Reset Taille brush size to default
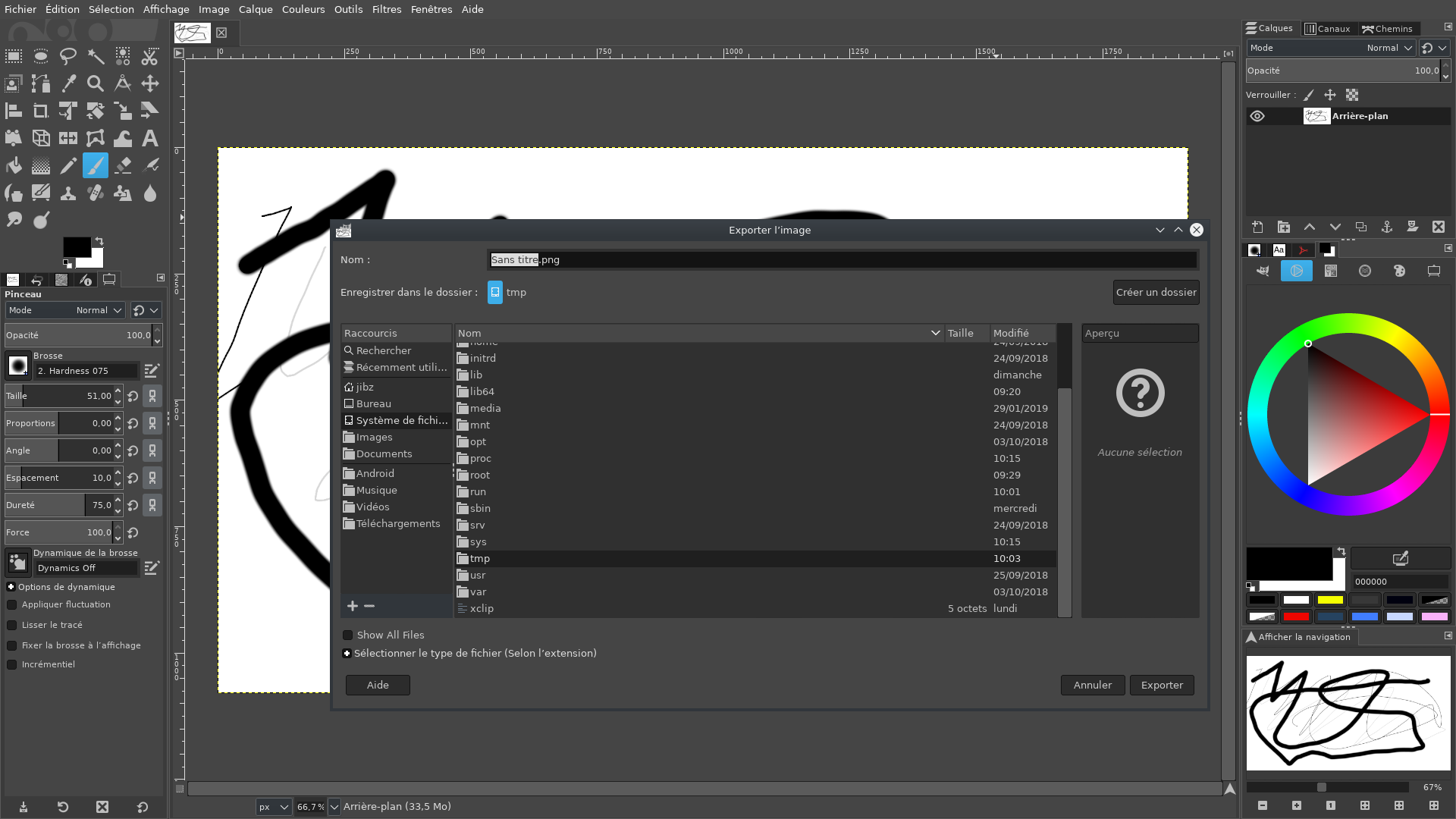 (133, 396)
